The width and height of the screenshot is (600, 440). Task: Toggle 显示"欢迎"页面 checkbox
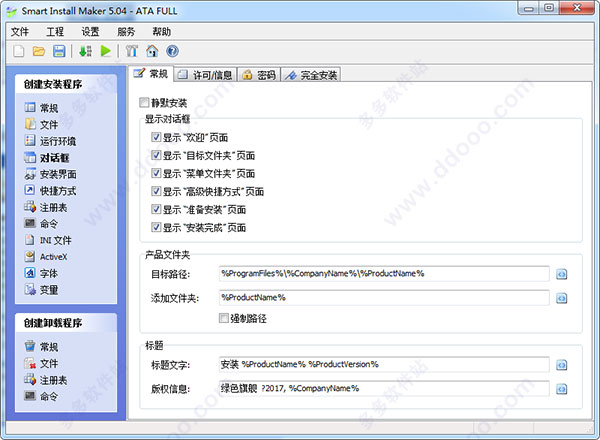(156, 137)
